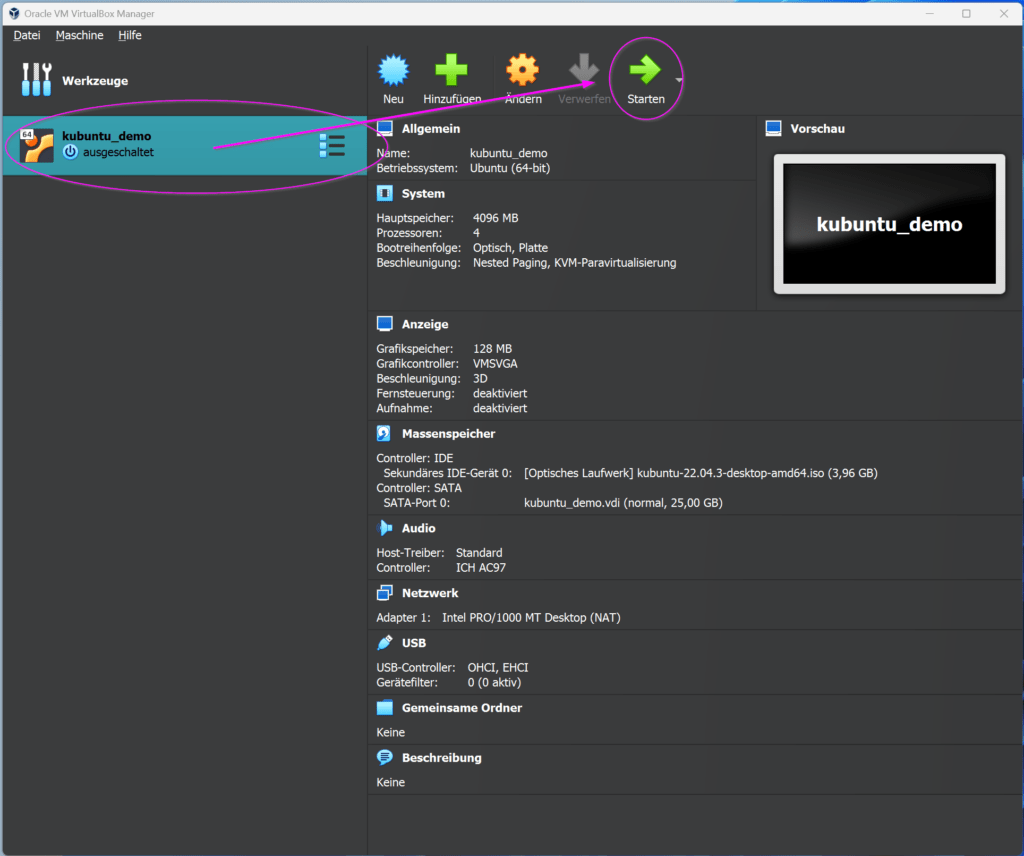Image resolution: width=1024 pixels, height=856 pixels.
Task: Click the Betriebssystem value Ubuntu (64-bit)
Action: pos(510,168)
